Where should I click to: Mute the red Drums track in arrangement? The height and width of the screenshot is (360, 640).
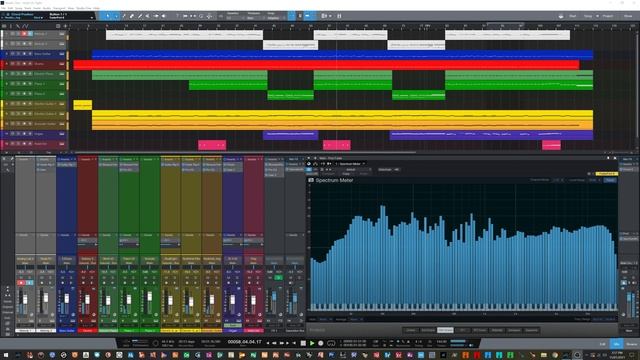coord(12,64)
